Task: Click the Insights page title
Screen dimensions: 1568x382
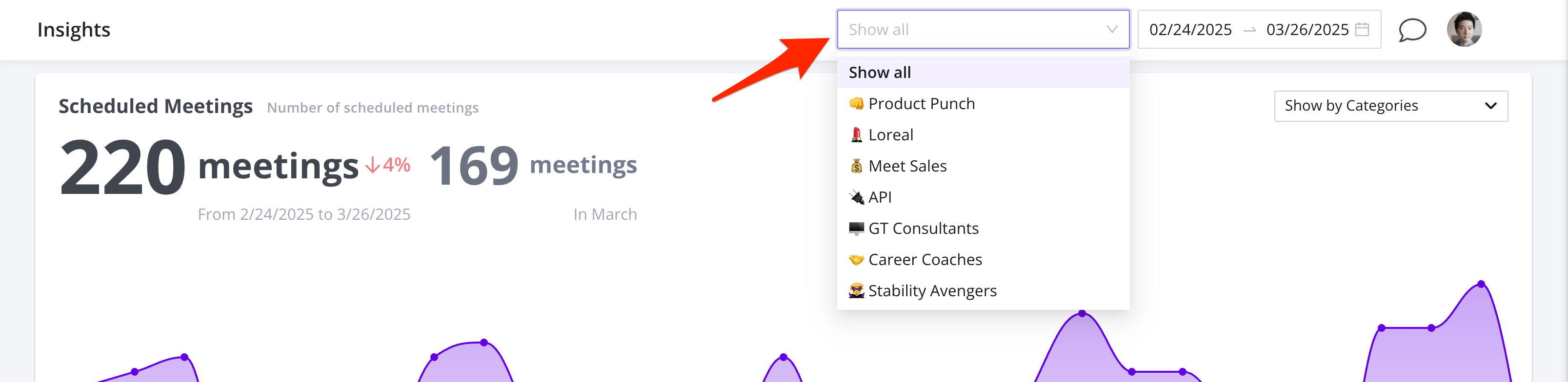Action: click(74, 30)
